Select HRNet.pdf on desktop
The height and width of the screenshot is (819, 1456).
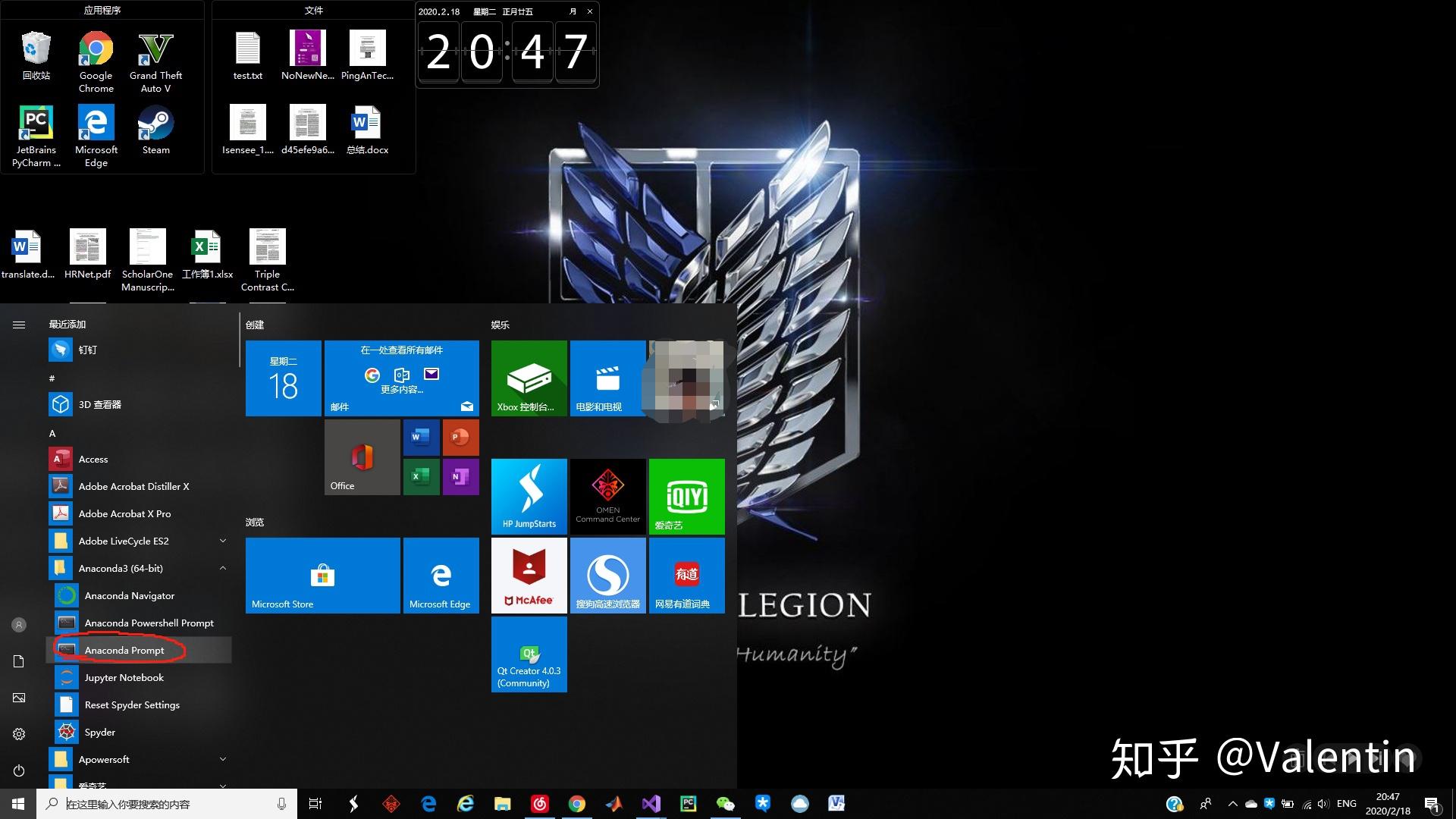[x=88, y=254]
